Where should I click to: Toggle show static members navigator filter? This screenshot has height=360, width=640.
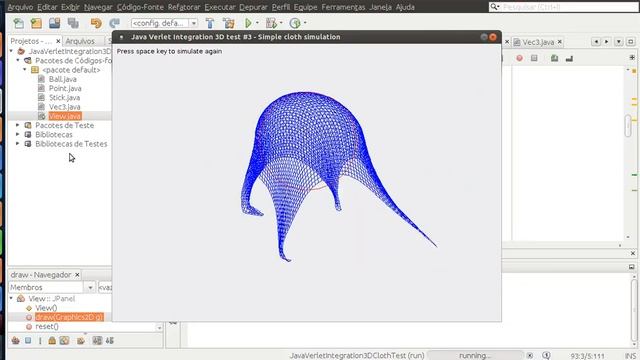pos(40,340)
